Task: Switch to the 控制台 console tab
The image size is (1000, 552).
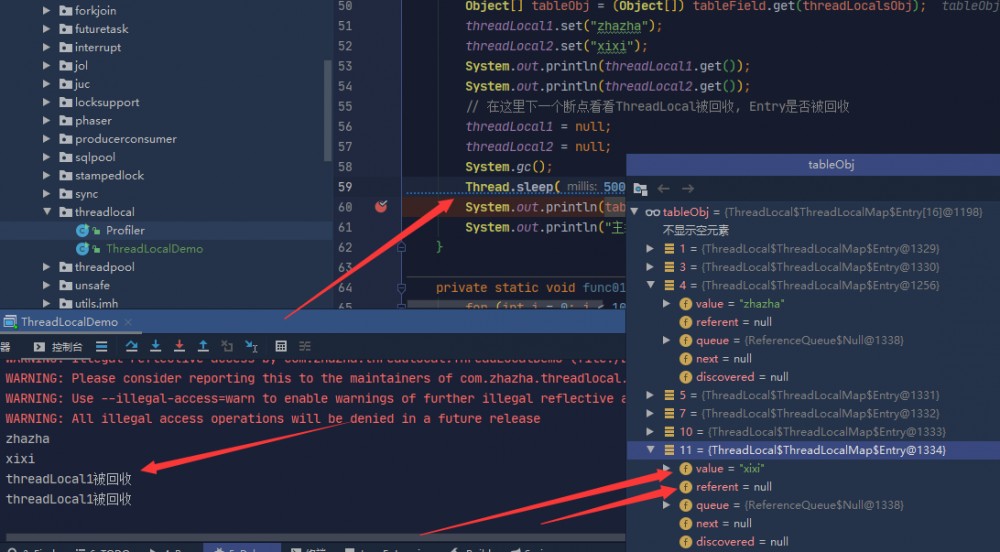Action: coord(58,347)
